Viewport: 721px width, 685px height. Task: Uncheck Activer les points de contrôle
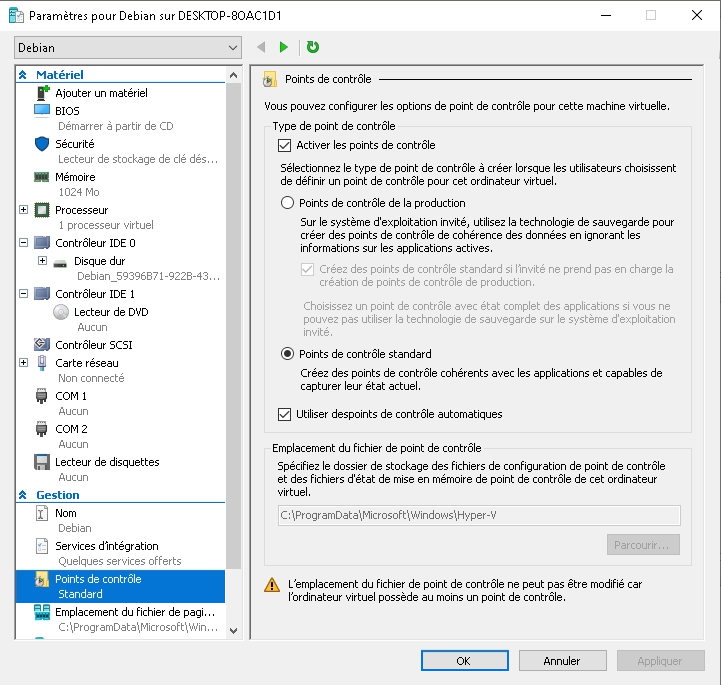click(285, 145)
